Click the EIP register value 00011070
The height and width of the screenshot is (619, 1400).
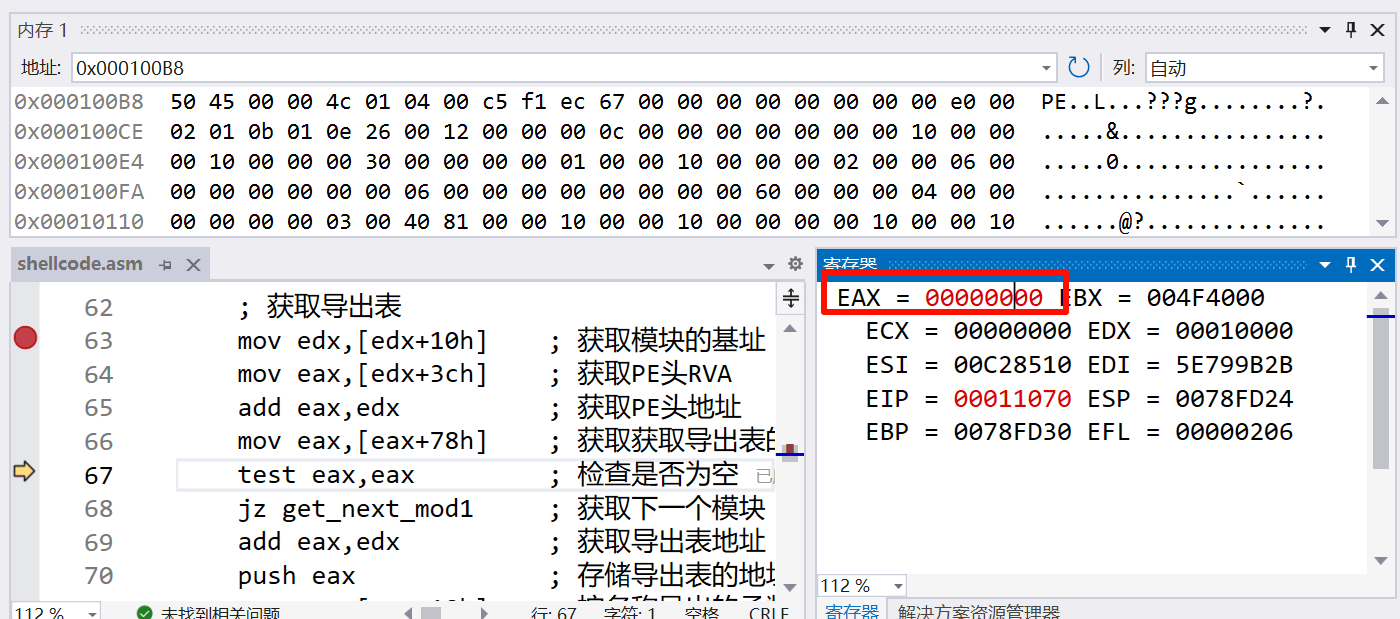(x=1011, y=399)
